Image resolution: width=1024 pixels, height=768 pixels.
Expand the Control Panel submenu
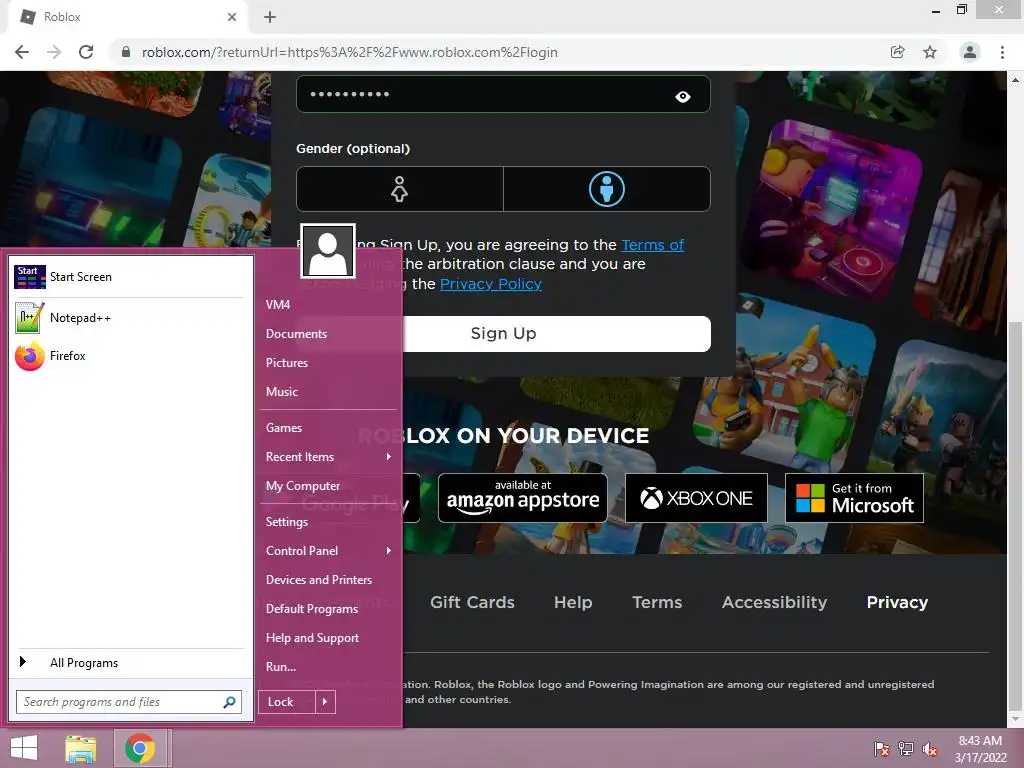coord(330,551)
